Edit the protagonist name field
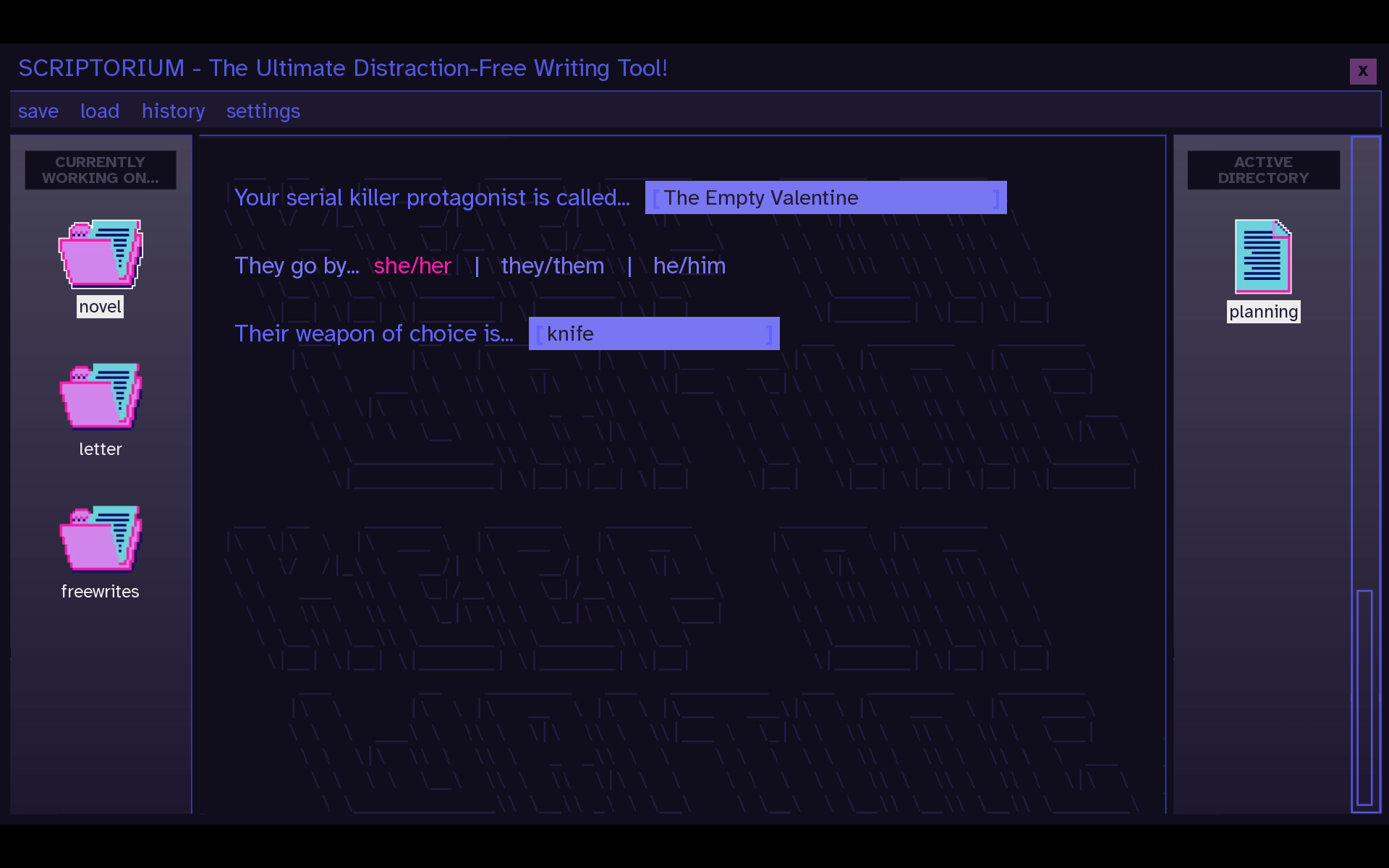 (825, 197)
